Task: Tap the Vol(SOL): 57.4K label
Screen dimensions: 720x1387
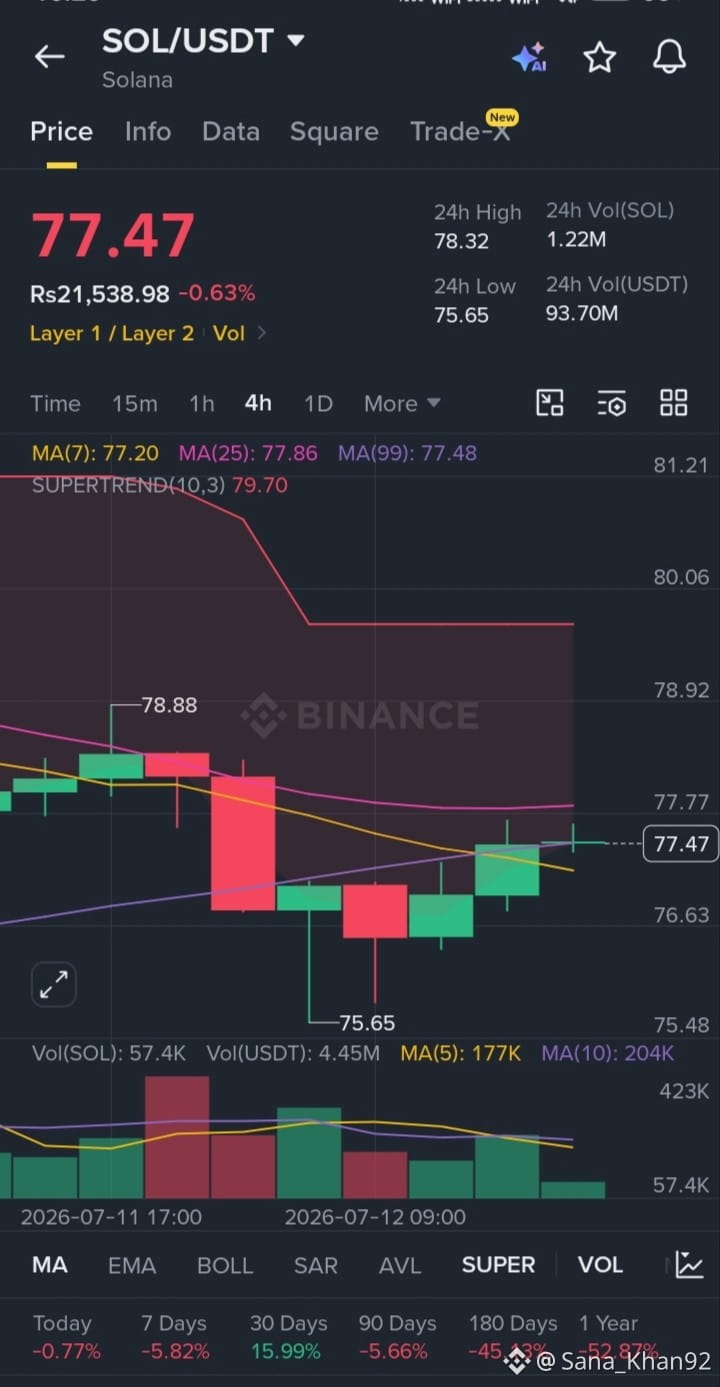Action: [x=109, y=1053]
